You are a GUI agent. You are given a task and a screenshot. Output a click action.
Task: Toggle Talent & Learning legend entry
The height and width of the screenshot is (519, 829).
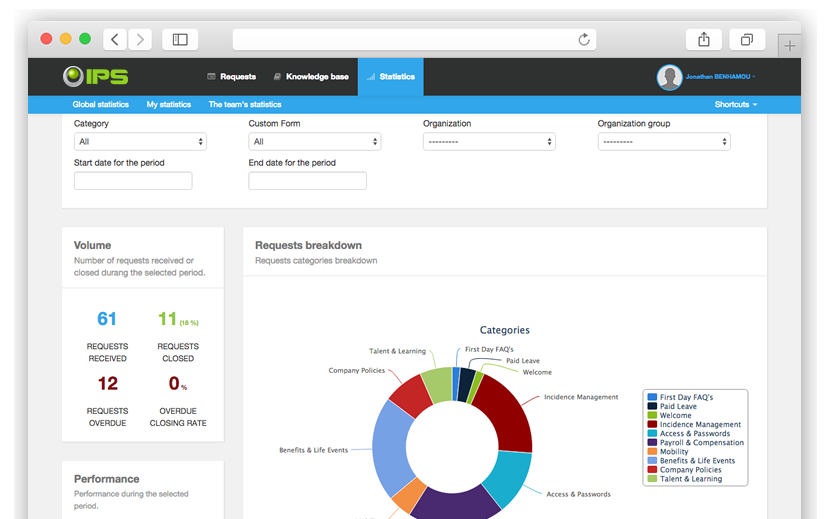tap(685, 478)
